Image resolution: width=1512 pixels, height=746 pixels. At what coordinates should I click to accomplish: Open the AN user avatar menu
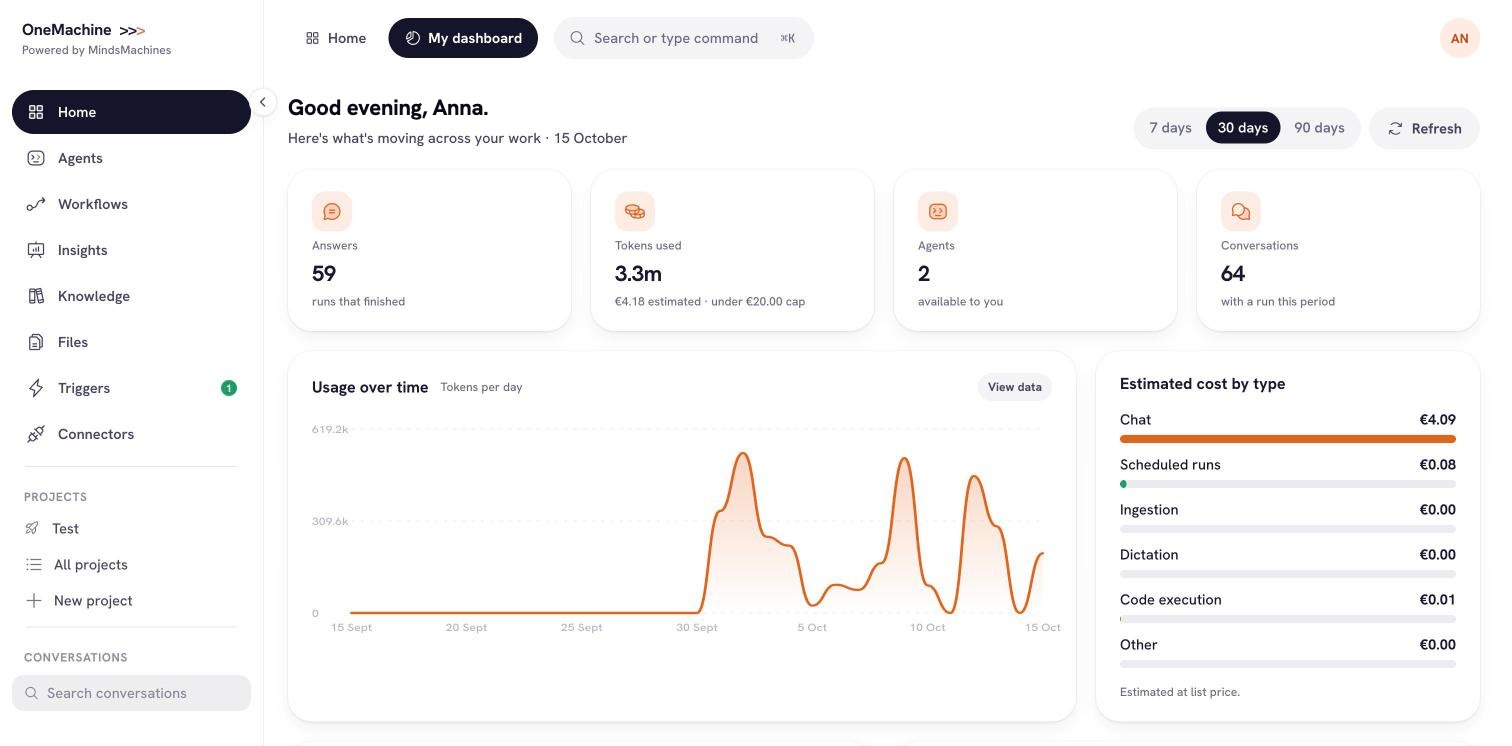click(1460, 38)
